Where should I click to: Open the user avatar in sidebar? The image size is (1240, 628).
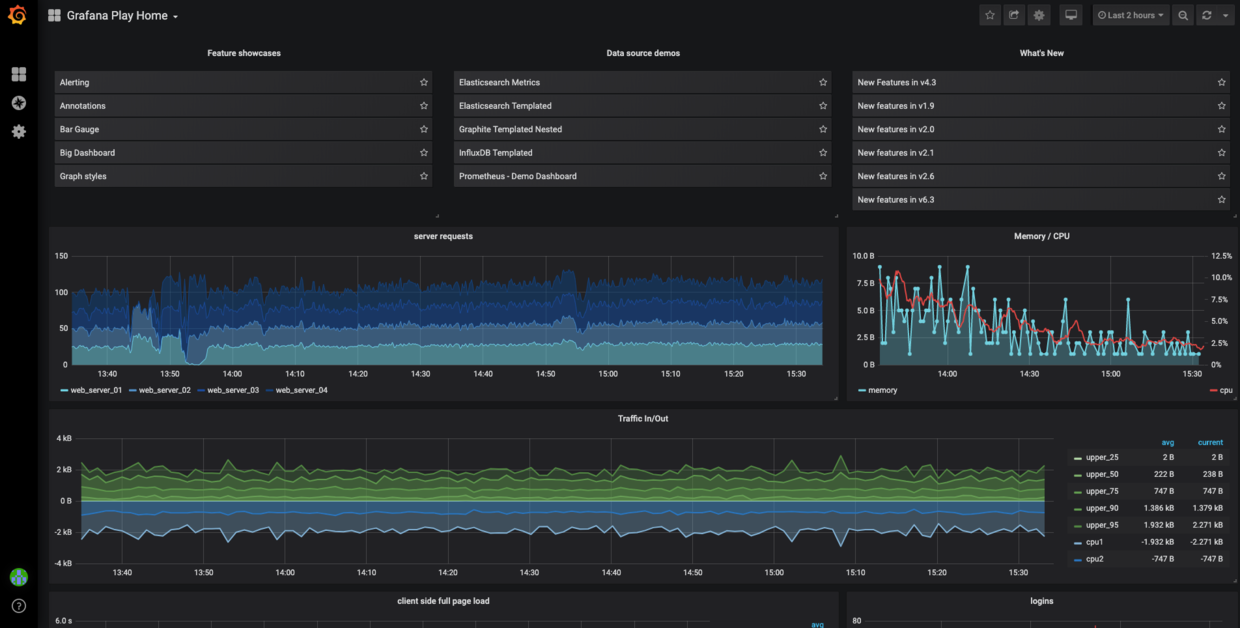tap(18, 577)
